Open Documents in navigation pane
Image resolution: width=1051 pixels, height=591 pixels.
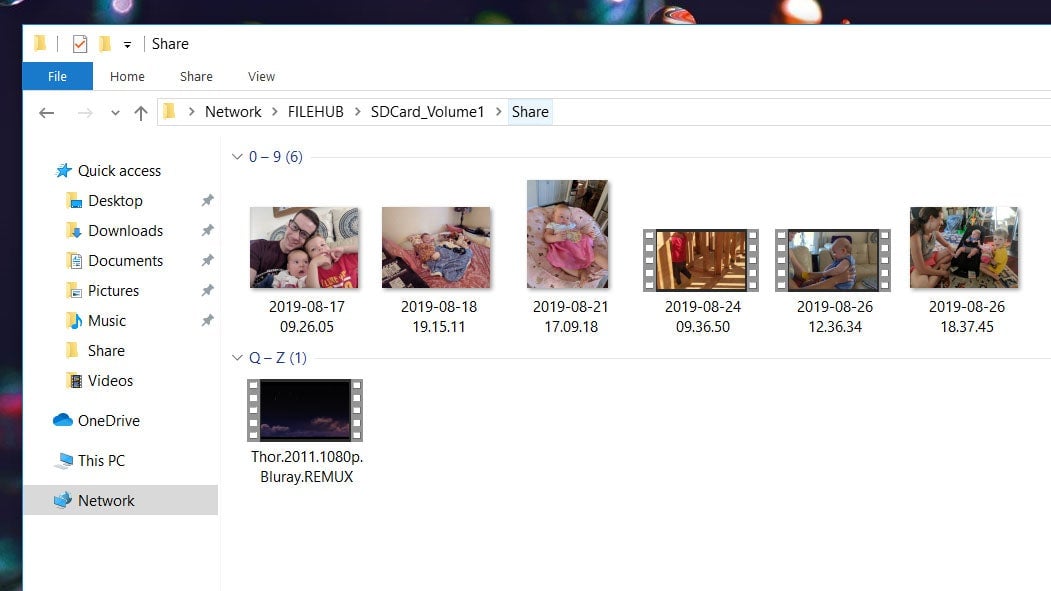point(125,261)
